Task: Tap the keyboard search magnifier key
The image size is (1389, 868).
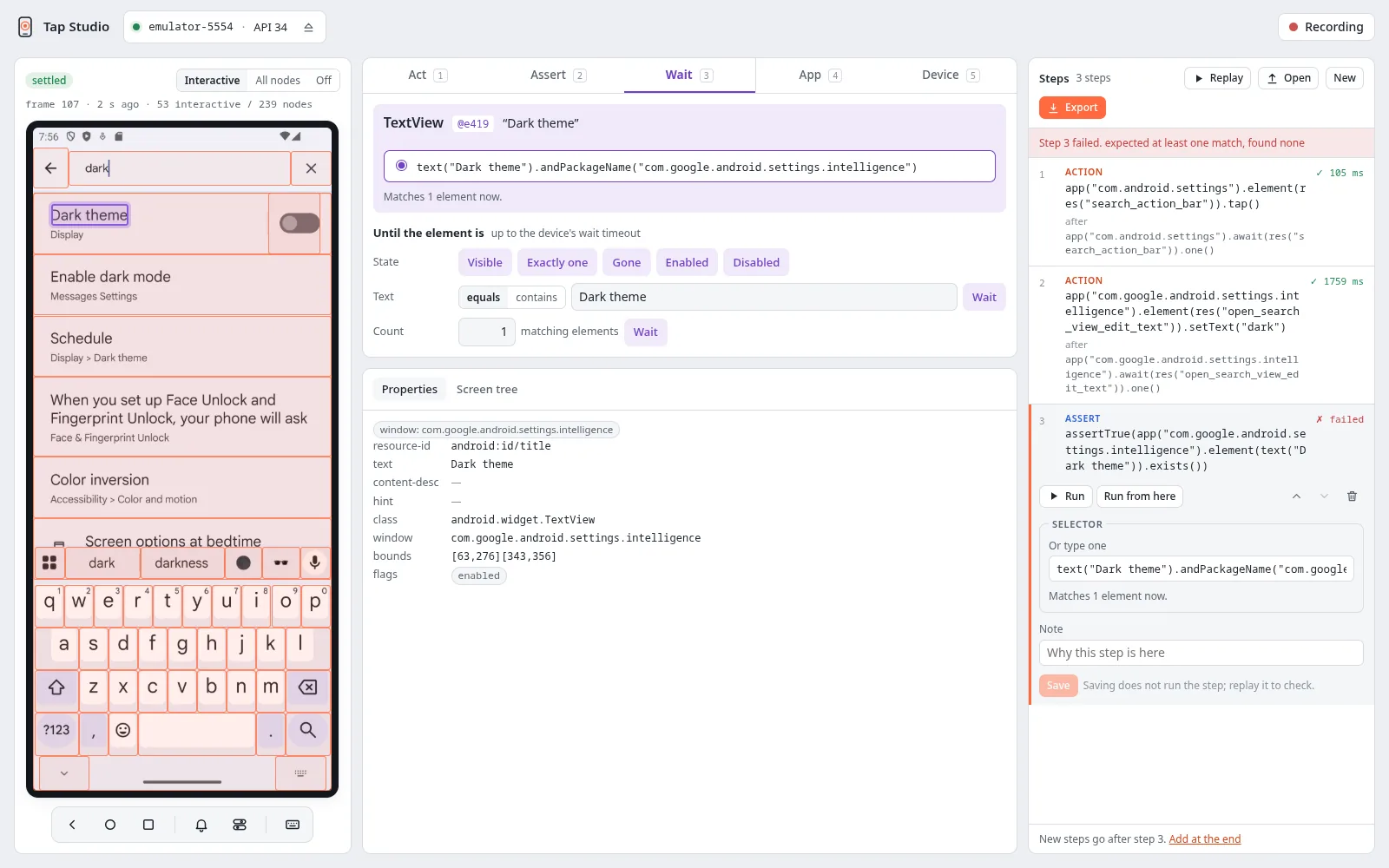Action: click(307, 730)
